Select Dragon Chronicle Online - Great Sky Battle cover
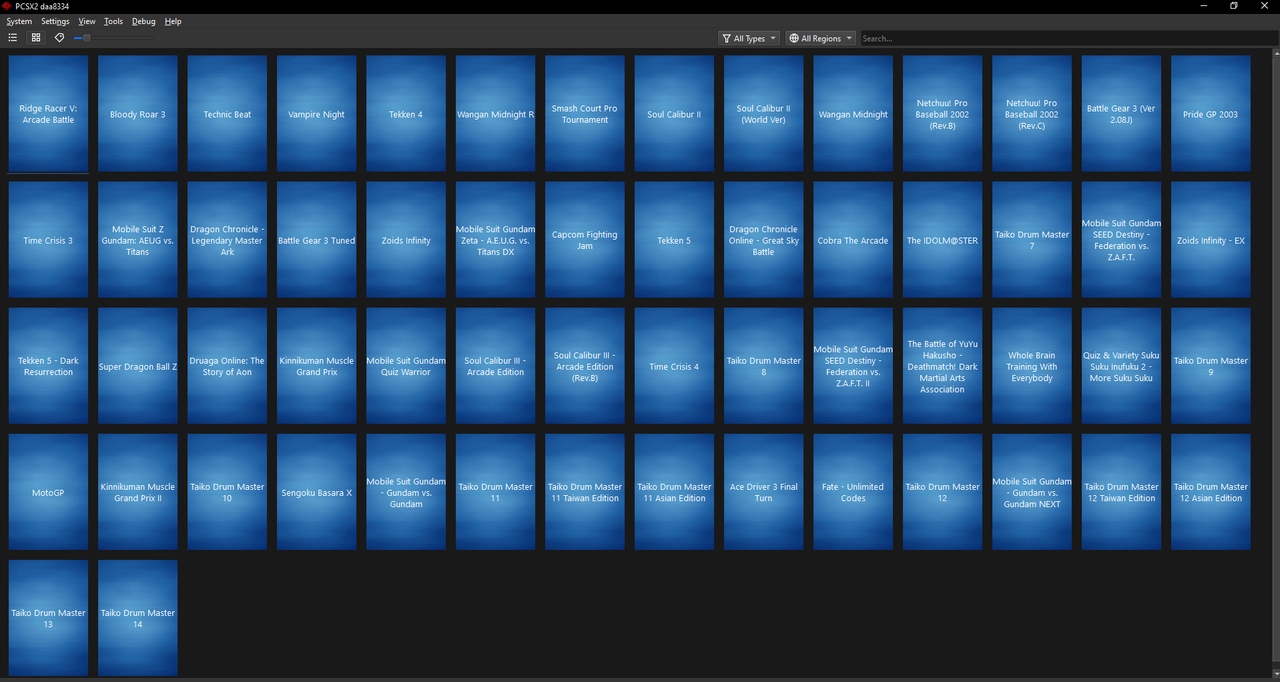Screen dimensions: 1280x682 coord(764,240)
